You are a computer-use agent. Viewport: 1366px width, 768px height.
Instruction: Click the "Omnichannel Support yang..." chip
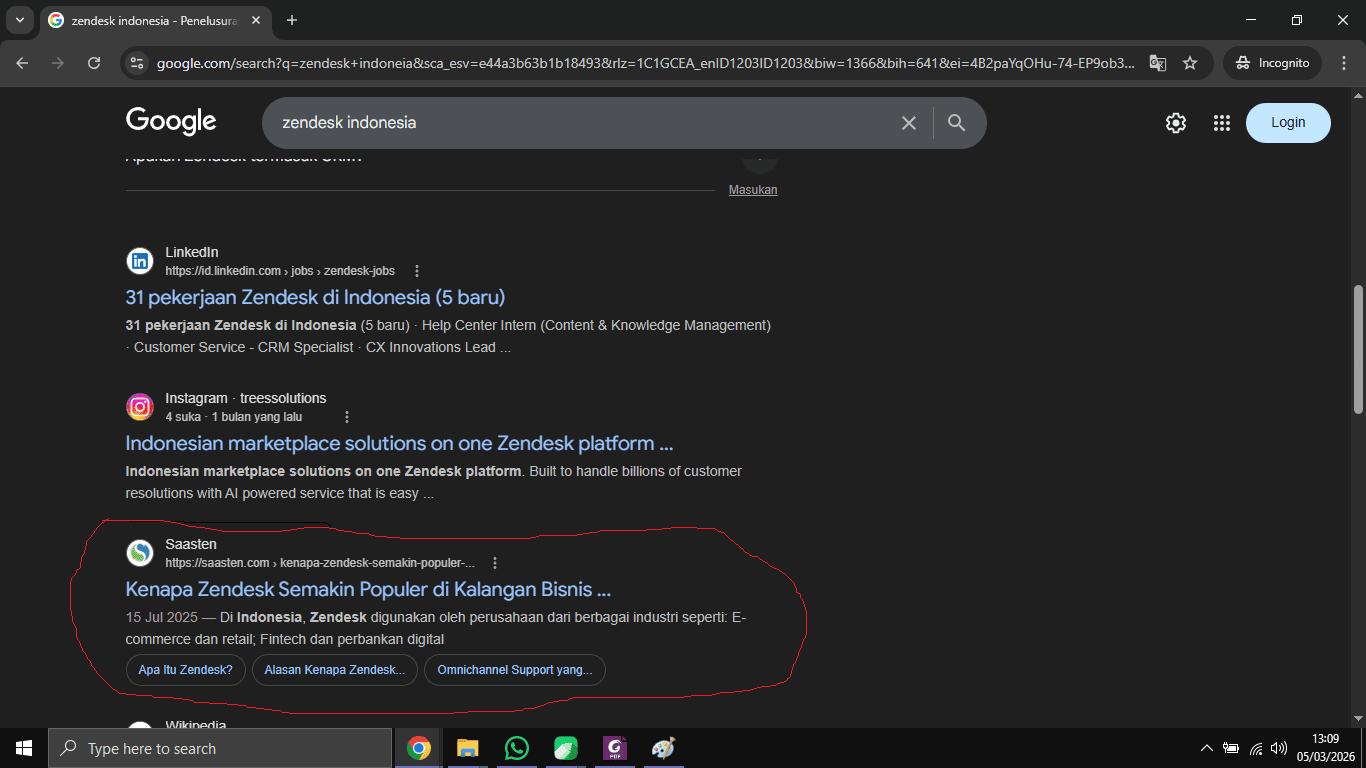coord(515,670)
